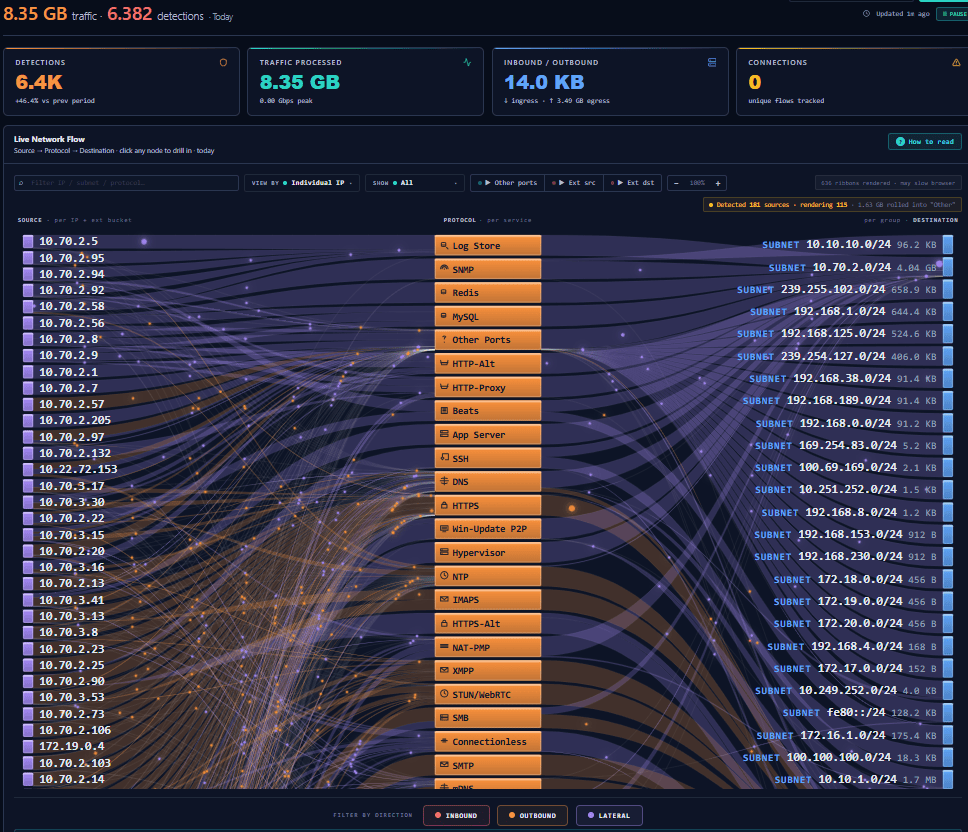This screenshot has height=832, width=968.
Task: Click the envelope icon on the IMAPS node
Action: tap(444, 599)
